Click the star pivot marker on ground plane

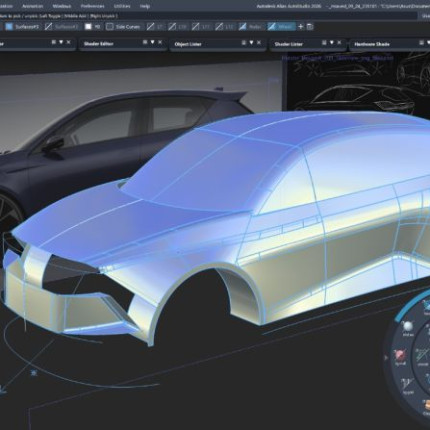(x=34, y=373)
